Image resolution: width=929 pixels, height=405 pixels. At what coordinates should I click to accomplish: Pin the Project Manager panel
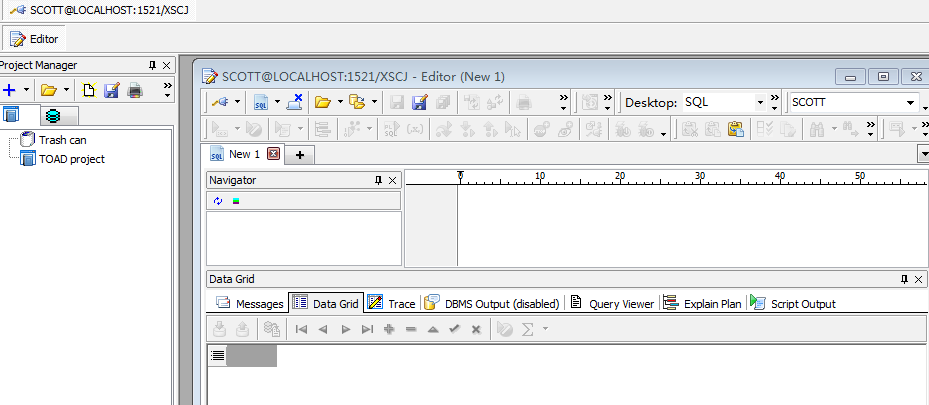[x=152, y=65]
